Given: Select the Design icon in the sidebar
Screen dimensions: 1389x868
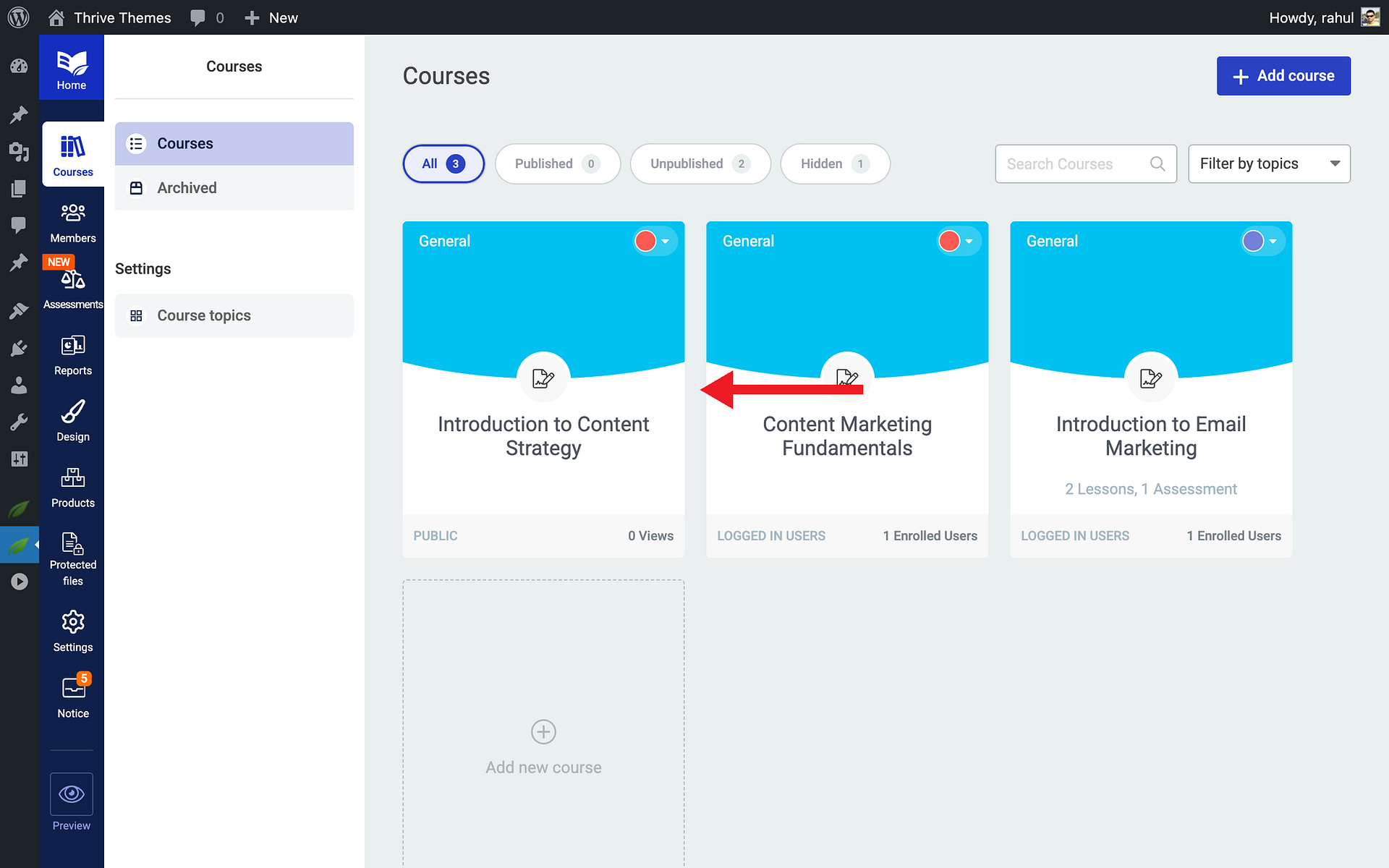Looking at the screenshot, I should pos(72,412).
